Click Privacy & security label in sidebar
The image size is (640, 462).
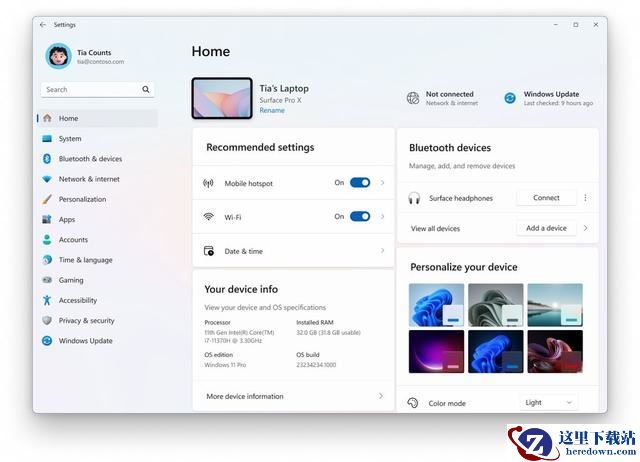pos(87,321)
